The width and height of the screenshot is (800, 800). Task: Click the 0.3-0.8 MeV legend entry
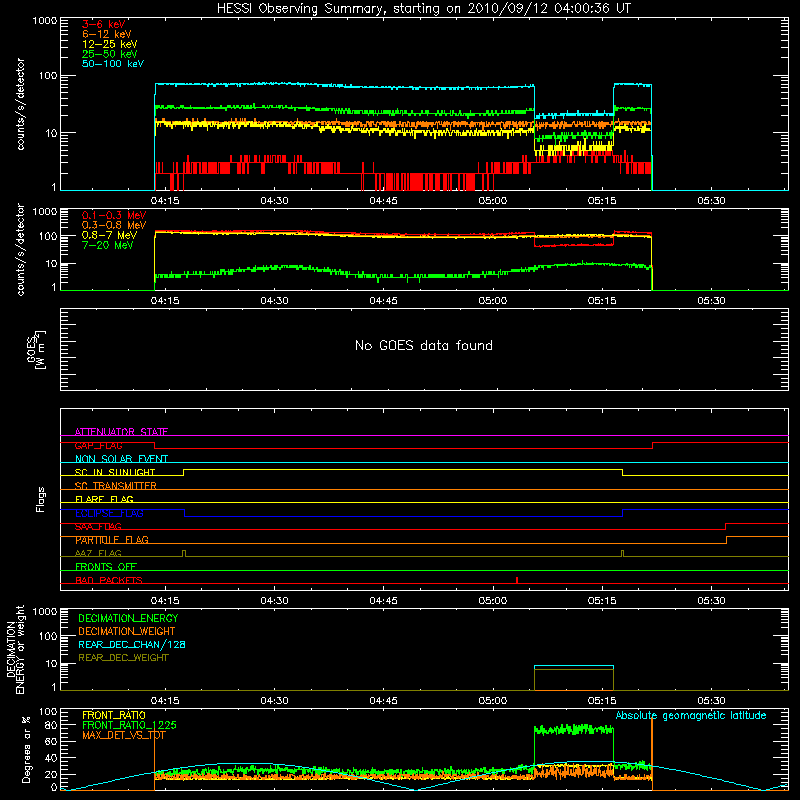click(114, 225)
